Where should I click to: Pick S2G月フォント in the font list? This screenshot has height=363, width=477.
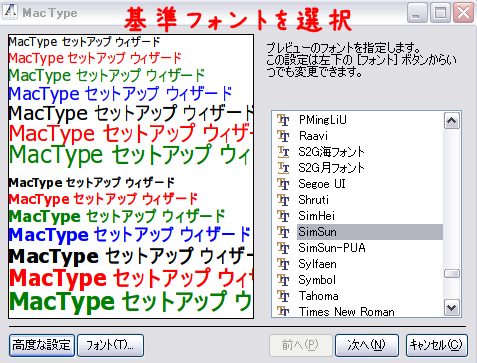(331, 168)
